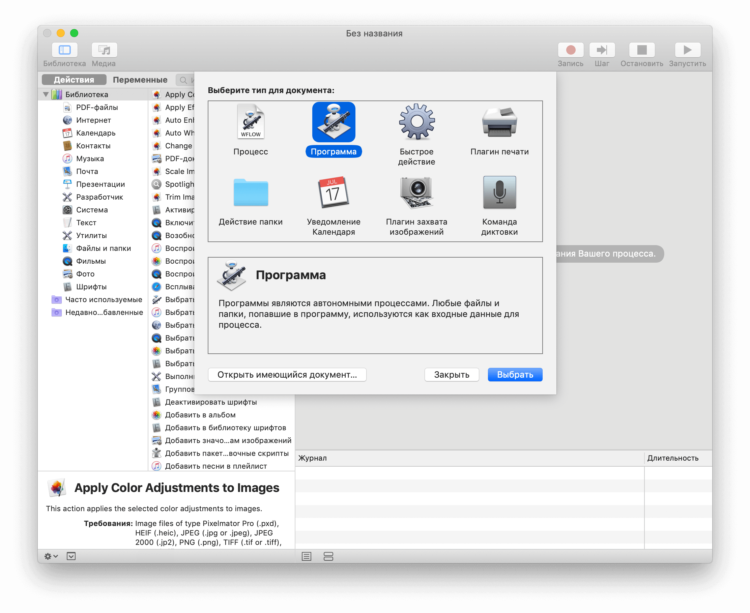Pick the Плагин захвата изображений icon
Screen dimensions: 750x613
pyautogui.click(x=417, y=192)
